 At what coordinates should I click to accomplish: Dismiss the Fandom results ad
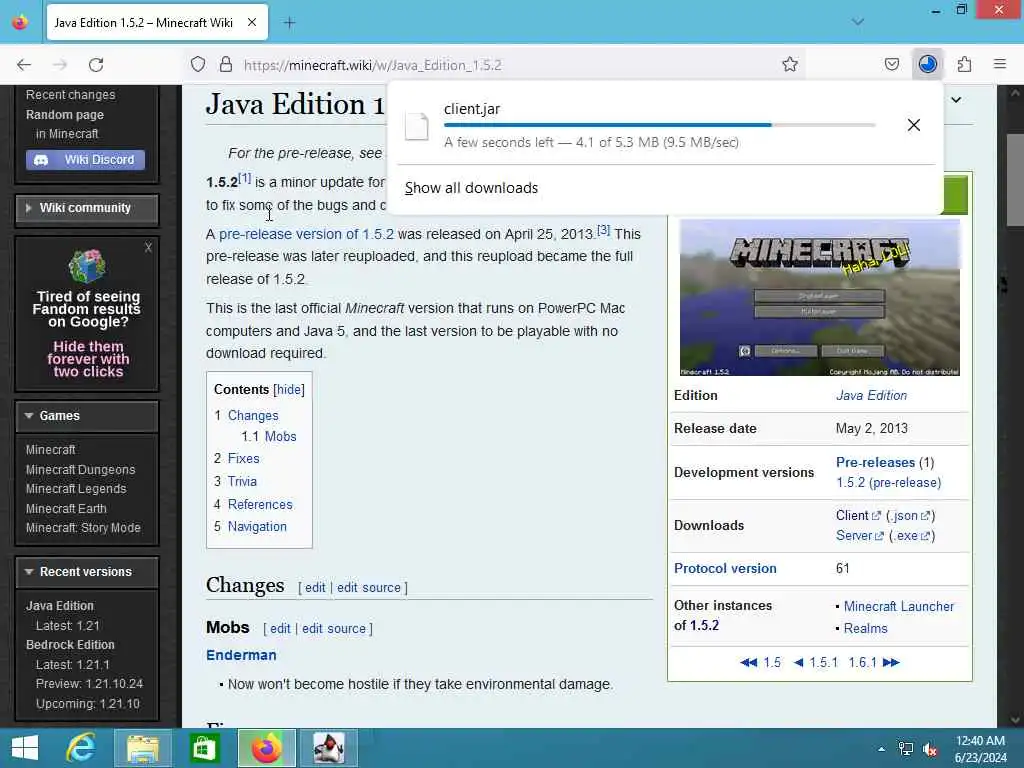[x=148, y=248]
